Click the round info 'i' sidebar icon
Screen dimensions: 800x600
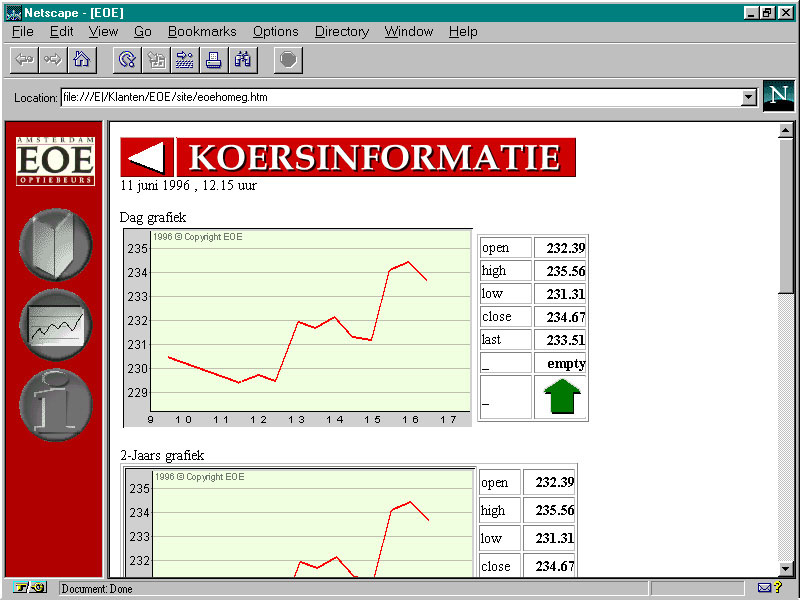click(x=56, y=405)
